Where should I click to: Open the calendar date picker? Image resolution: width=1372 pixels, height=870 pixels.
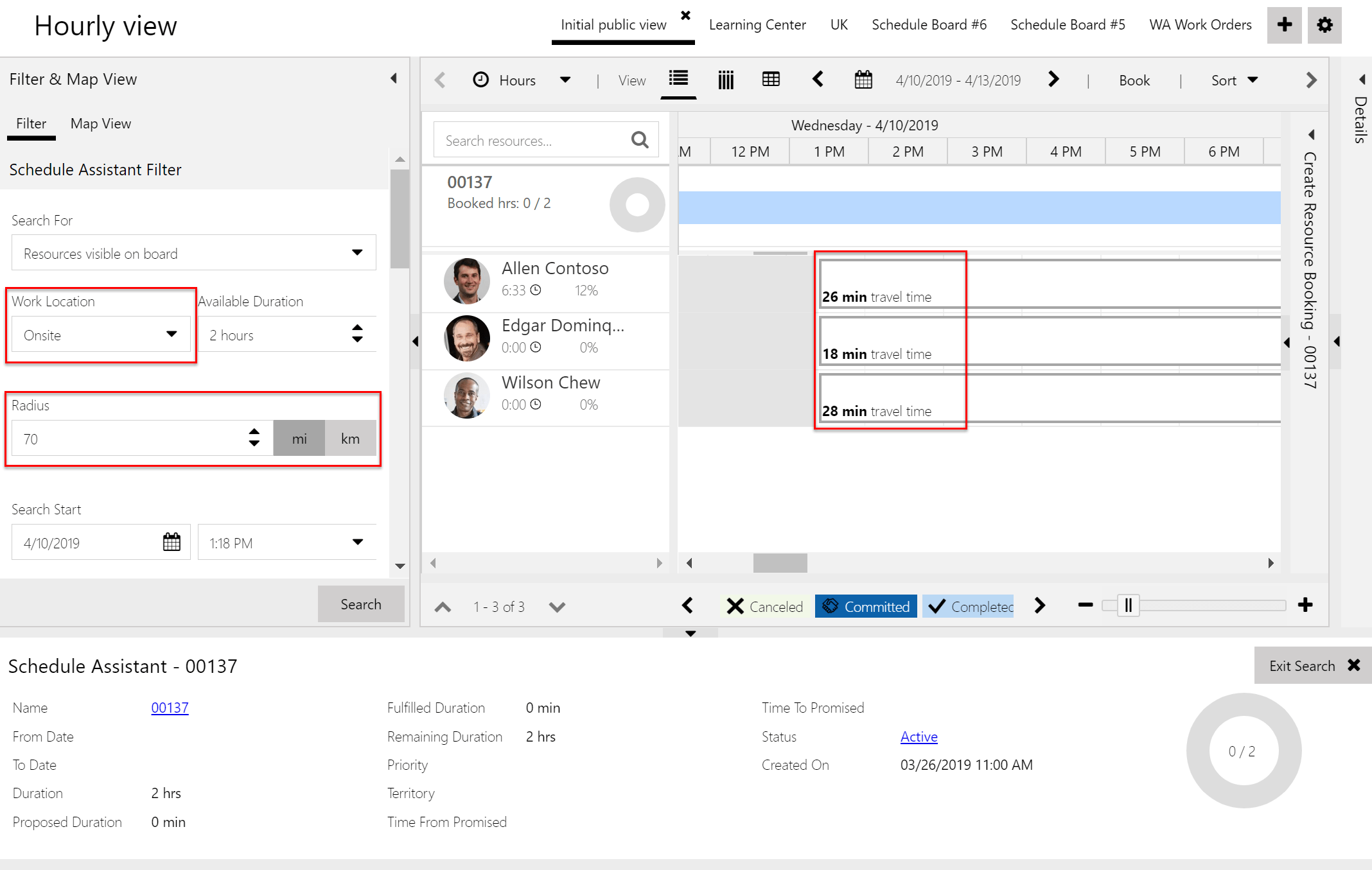tap(863, 80)
